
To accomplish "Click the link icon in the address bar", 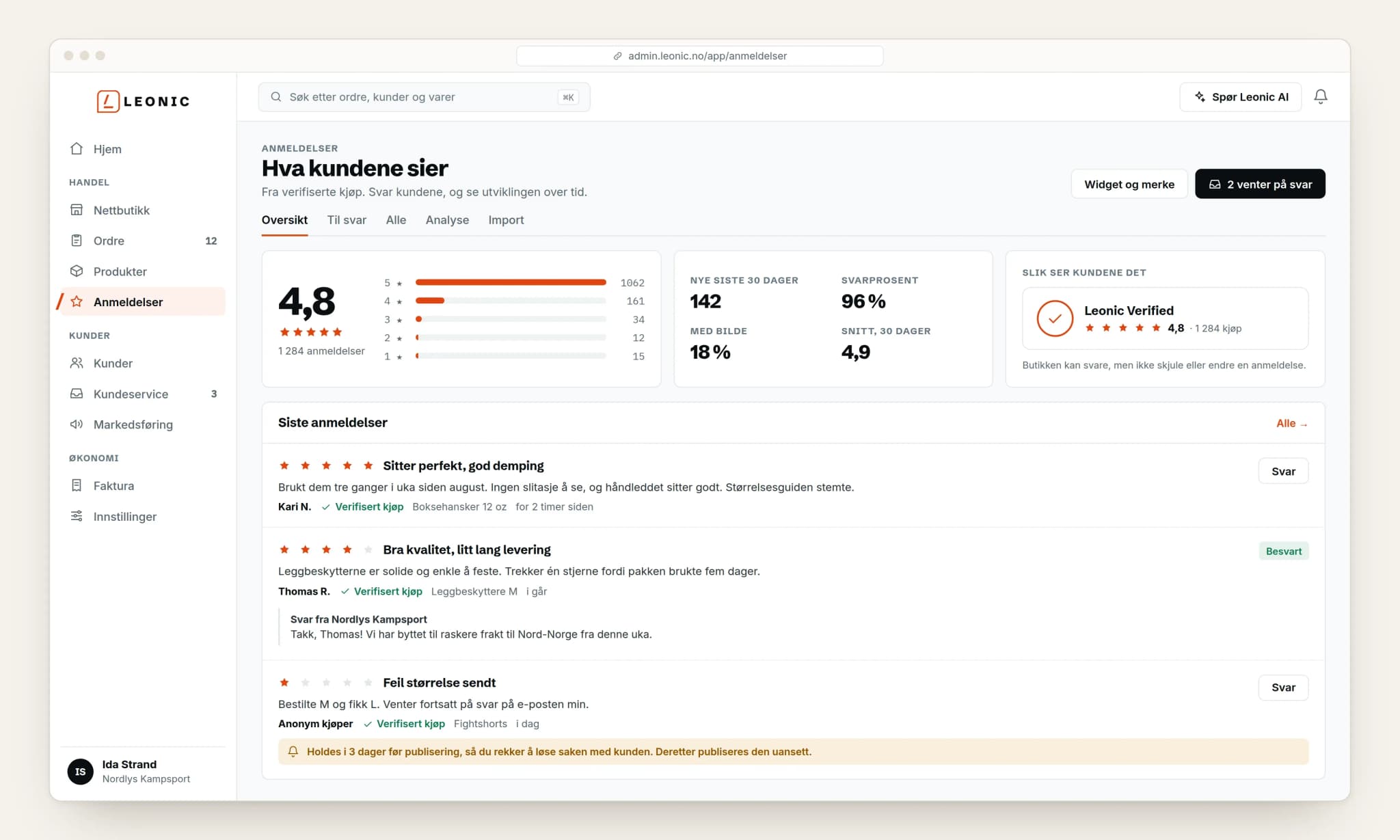I will coord(617,56).
